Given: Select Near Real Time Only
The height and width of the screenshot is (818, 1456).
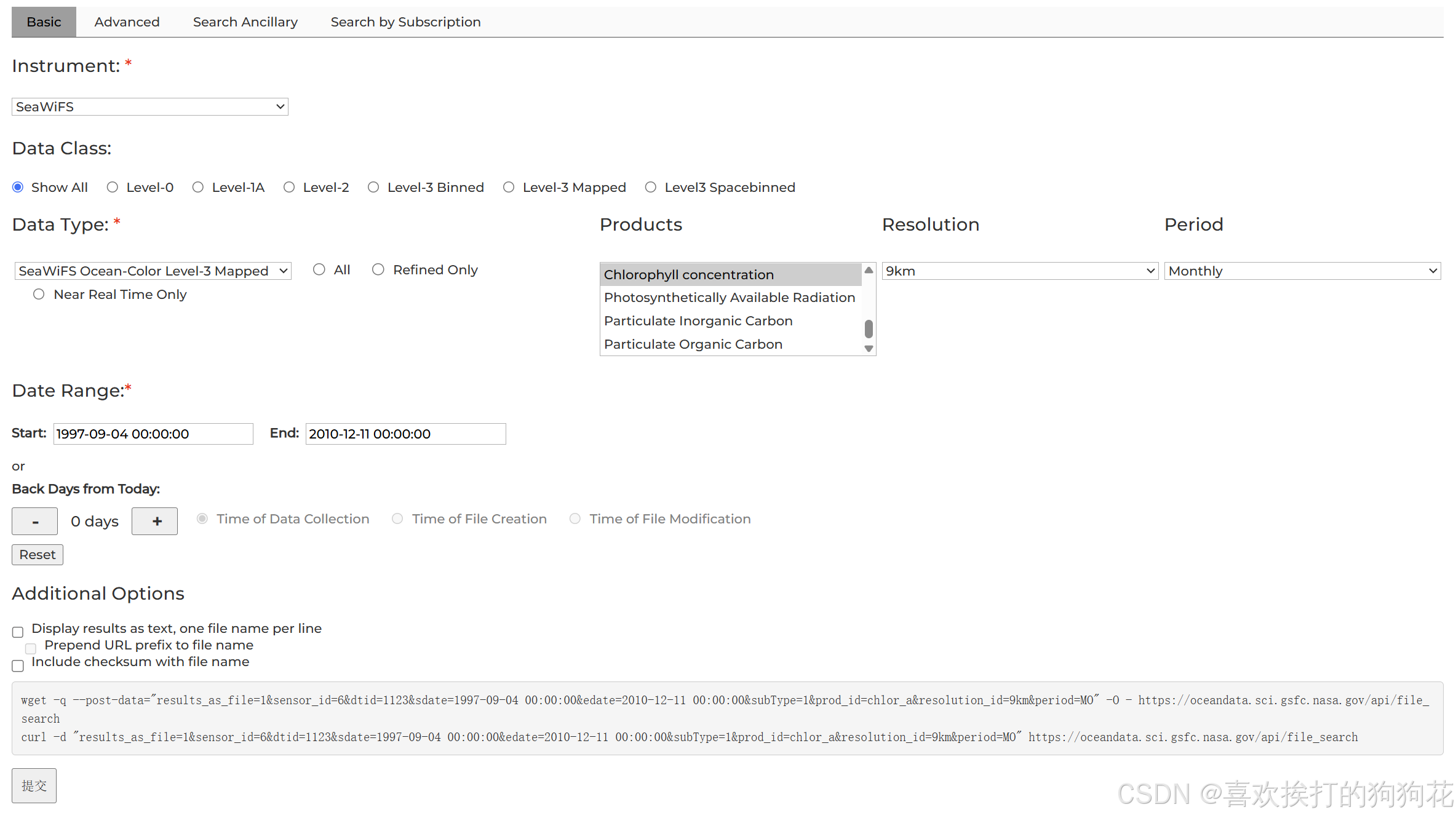Looking at the screenshot, I should pos(39,294).
